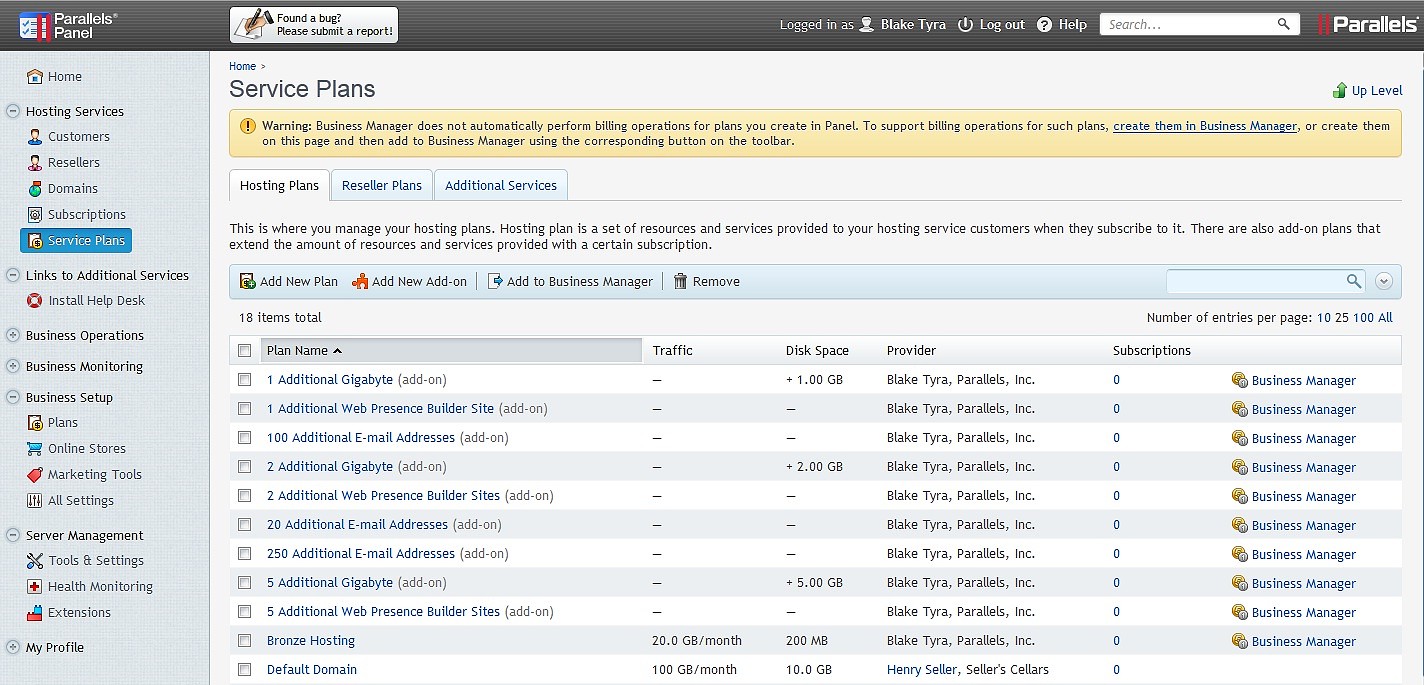Click the Up Level arrow icon
1424x685 pixels.
[1340, 90]
